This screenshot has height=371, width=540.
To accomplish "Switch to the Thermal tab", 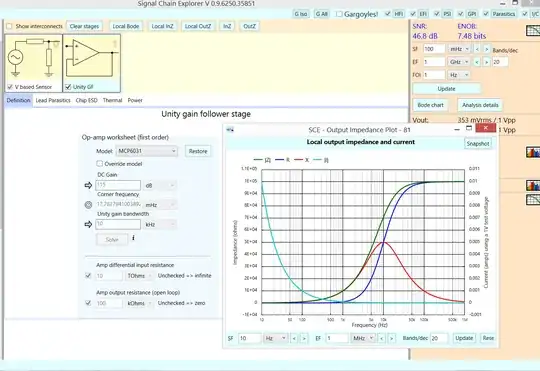I will tap(112, 100).
